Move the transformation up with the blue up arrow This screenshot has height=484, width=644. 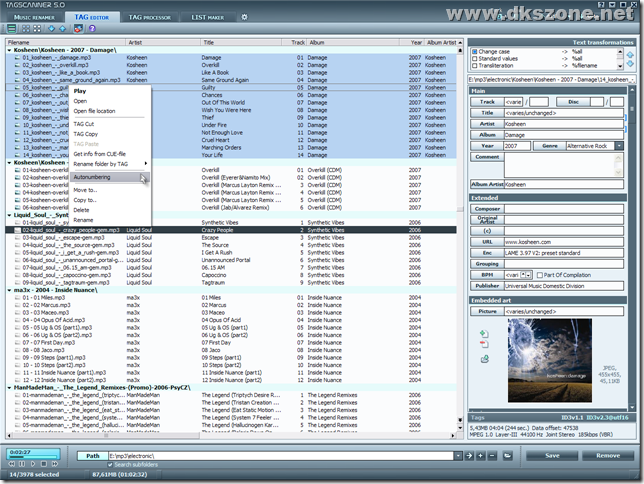630,54
